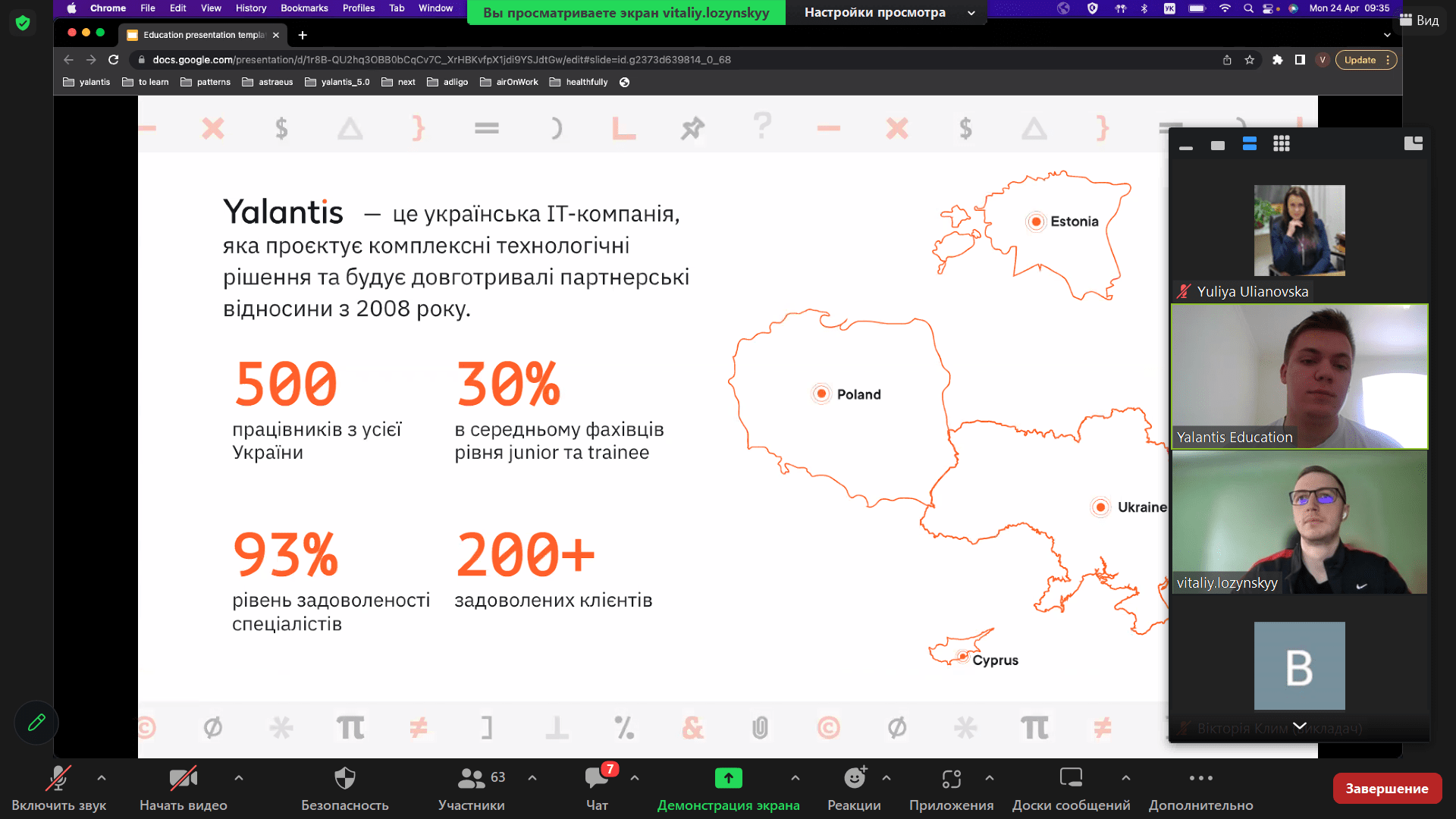This screenshot has width=1456, height=819.
Task: Open the Реакции smiley icon
Action: (855, 778)
